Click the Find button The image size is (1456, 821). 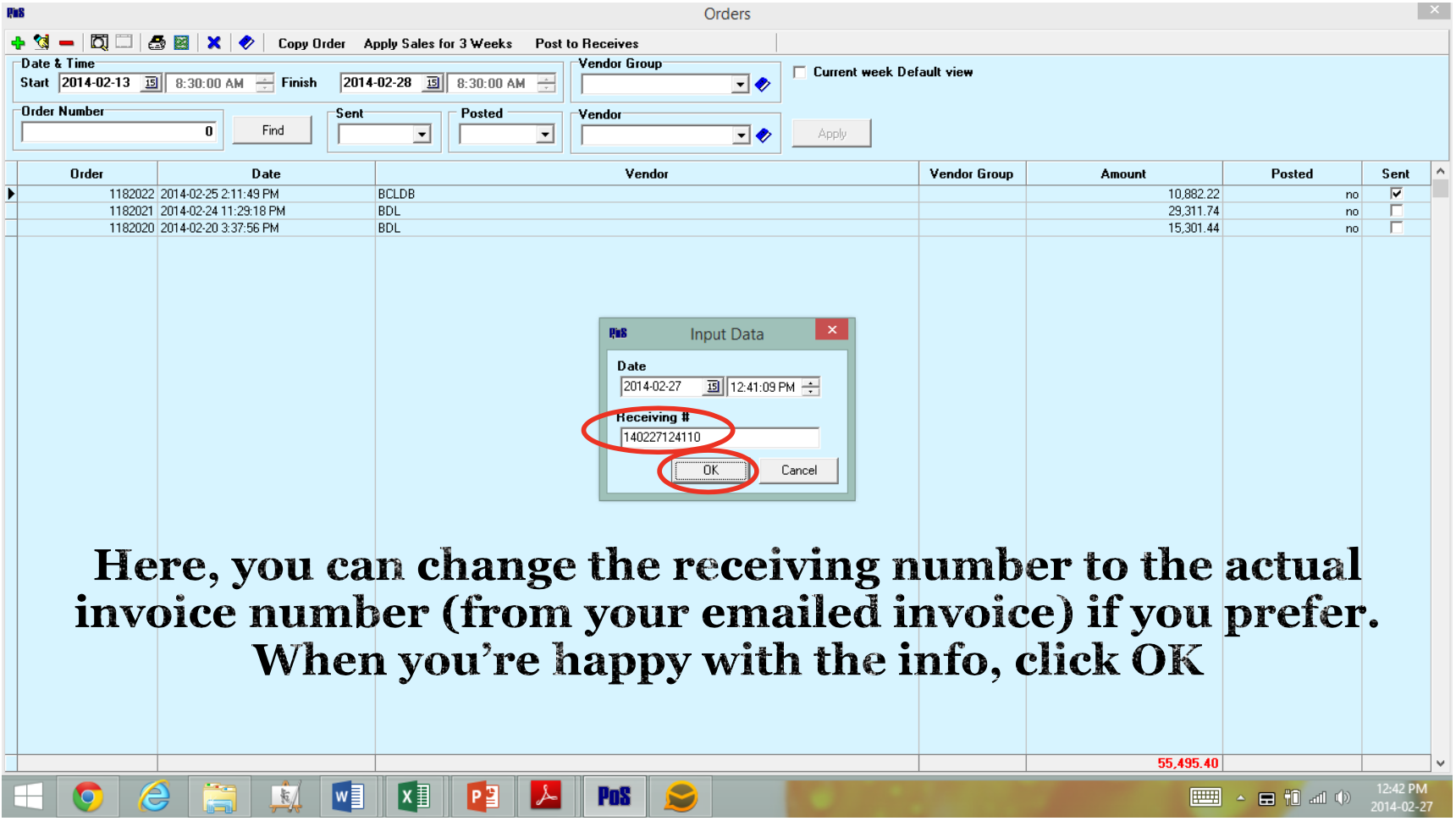tap(273, 130)
